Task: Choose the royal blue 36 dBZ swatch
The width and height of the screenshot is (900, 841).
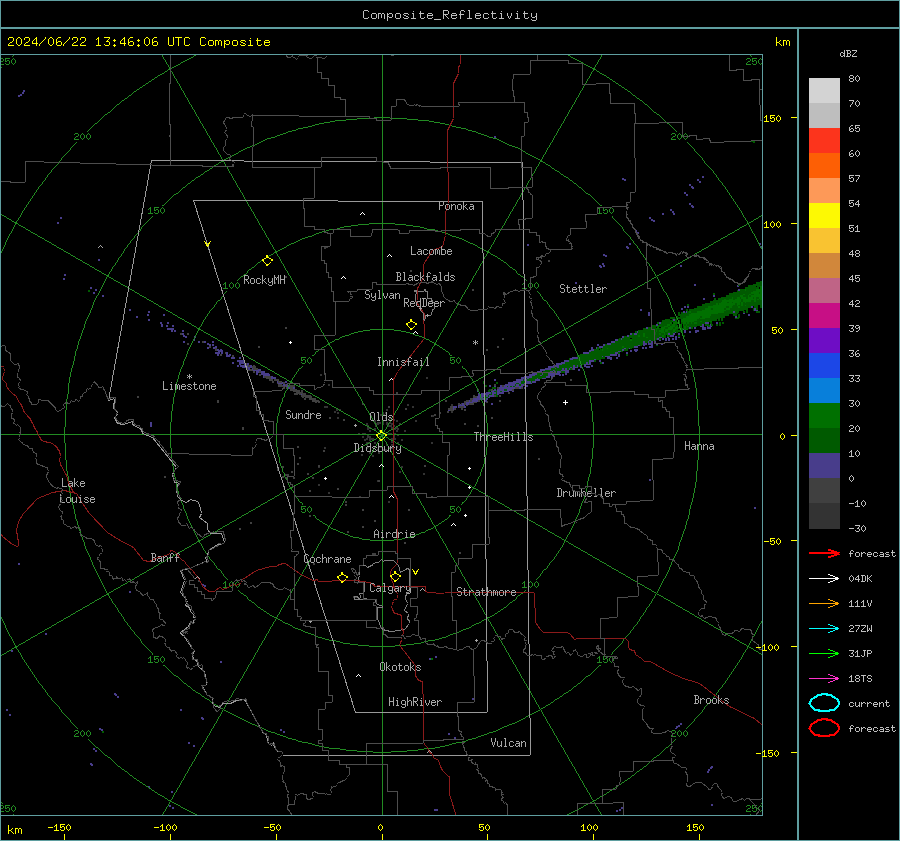Action: pyautogui.click(x=824, y=365)
